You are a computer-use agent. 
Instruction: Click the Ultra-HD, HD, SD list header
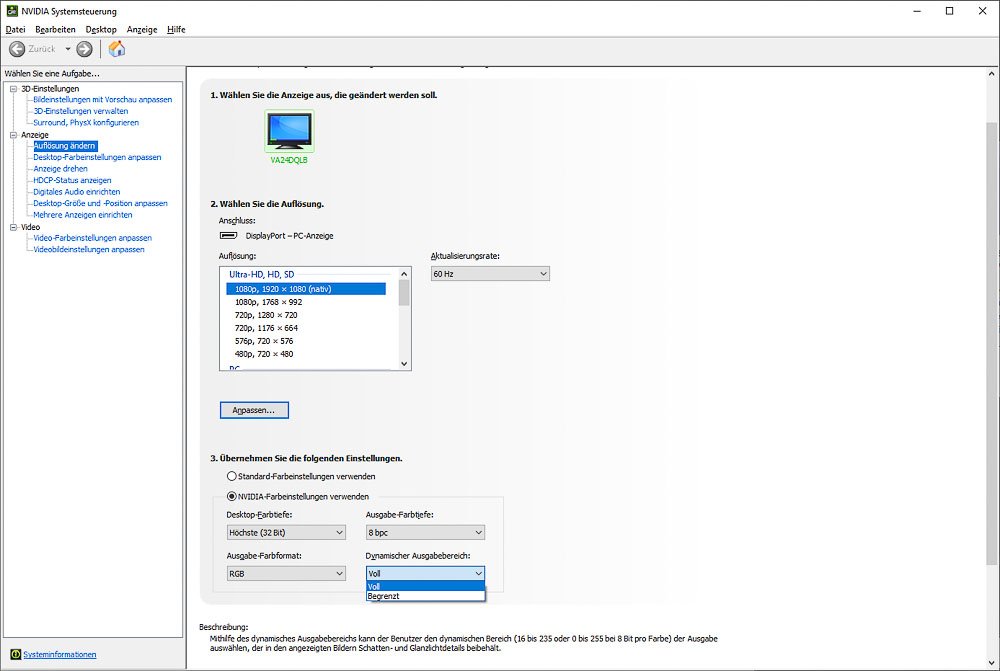coord(261,274)
